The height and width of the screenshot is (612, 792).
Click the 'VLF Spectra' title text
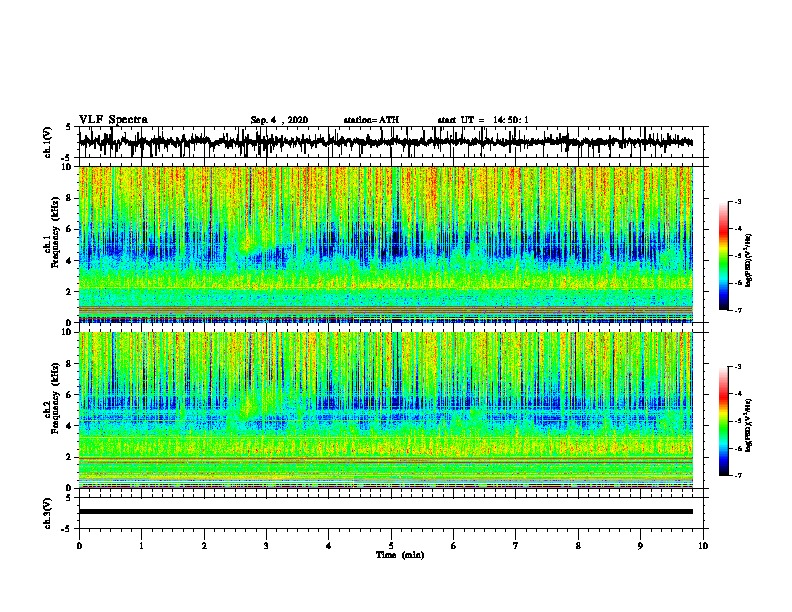coord(113,119)
